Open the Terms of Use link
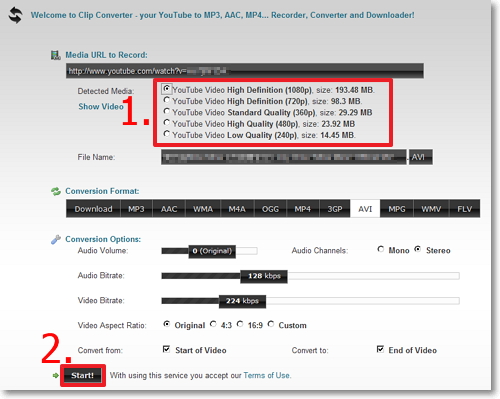This screenshot has width=500, height=399. point(267,375)
